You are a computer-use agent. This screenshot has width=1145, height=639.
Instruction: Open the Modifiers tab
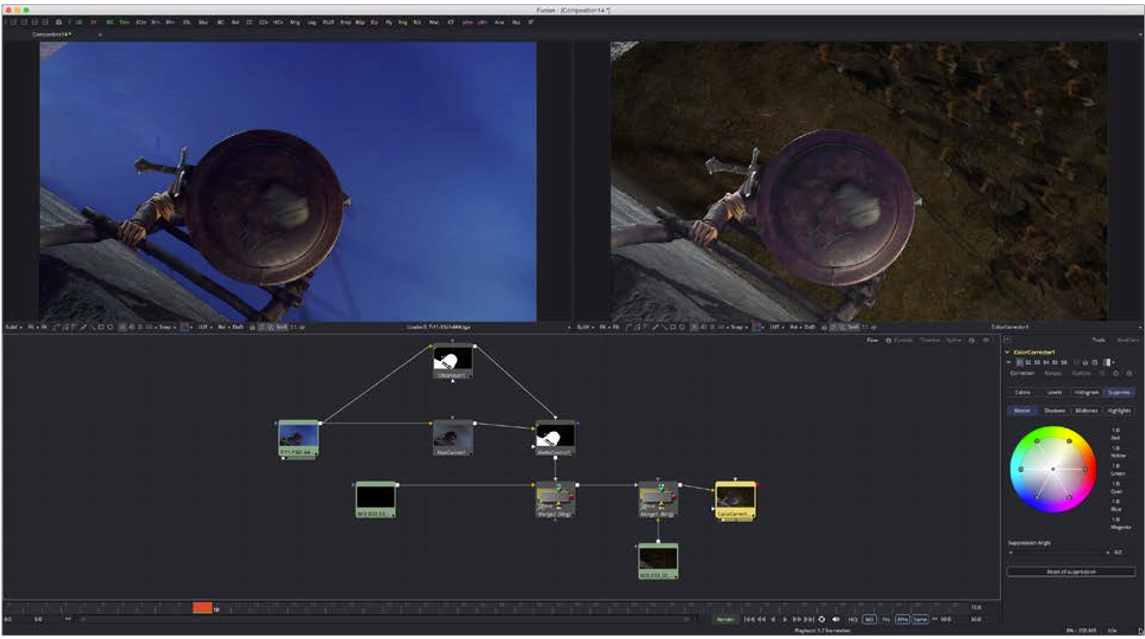click(1126, 340)
